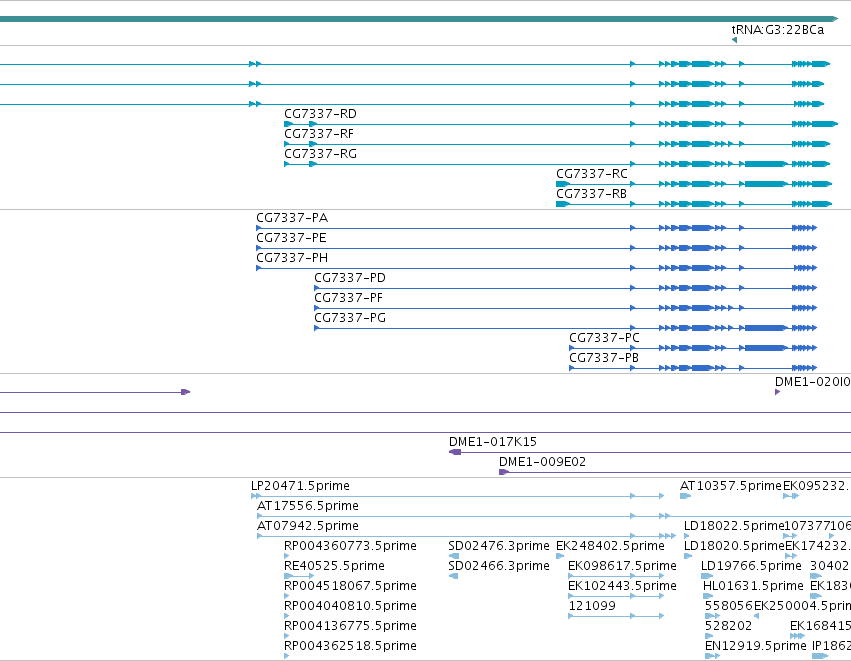
Task: Click the LD18020.5prime EST label
Action: [734, 546]
